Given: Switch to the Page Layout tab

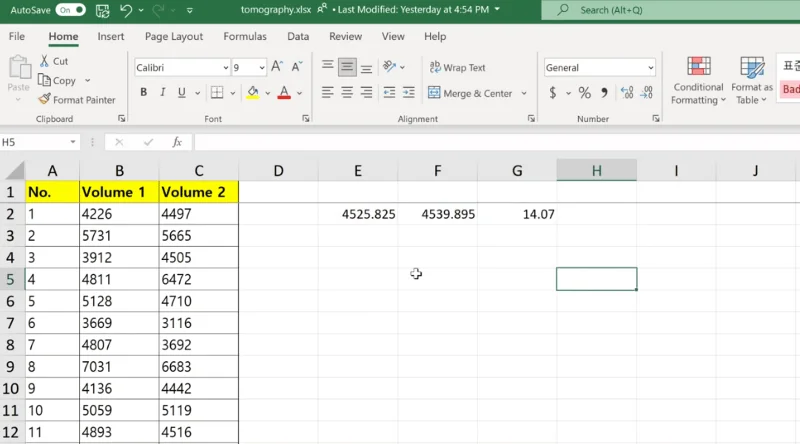Looking at the screenshot, I should tap(174, 36).
